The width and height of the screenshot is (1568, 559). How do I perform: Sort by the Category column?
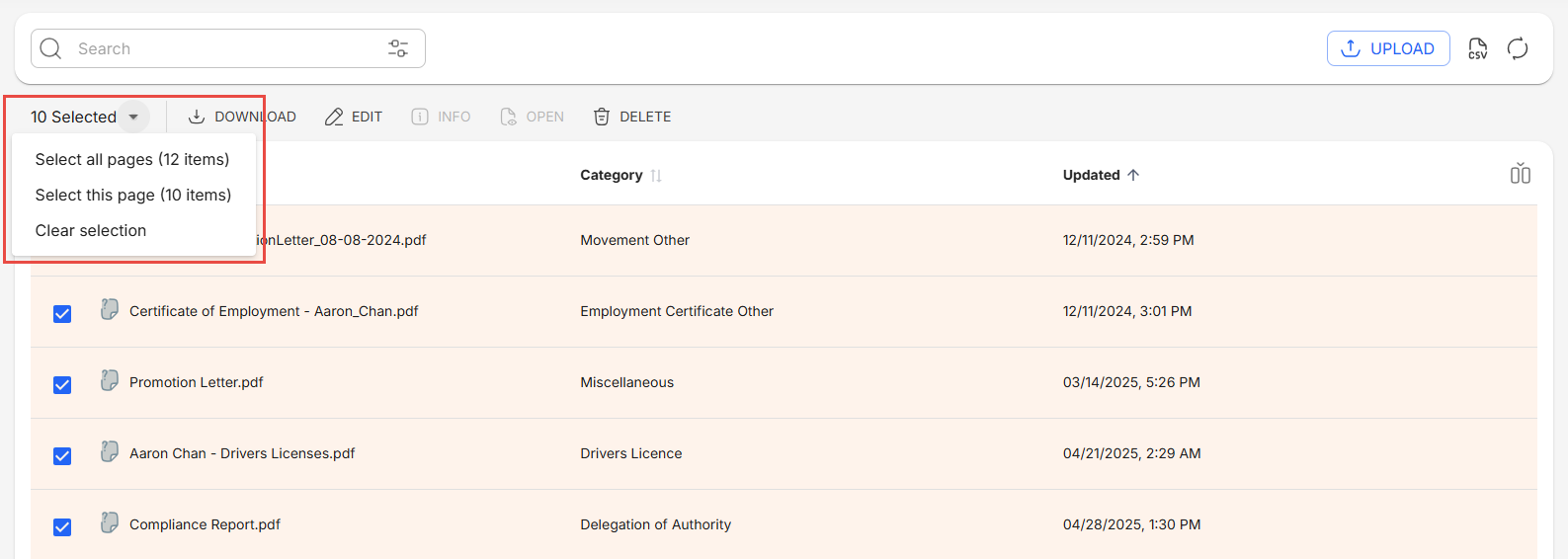pos(656,176)
